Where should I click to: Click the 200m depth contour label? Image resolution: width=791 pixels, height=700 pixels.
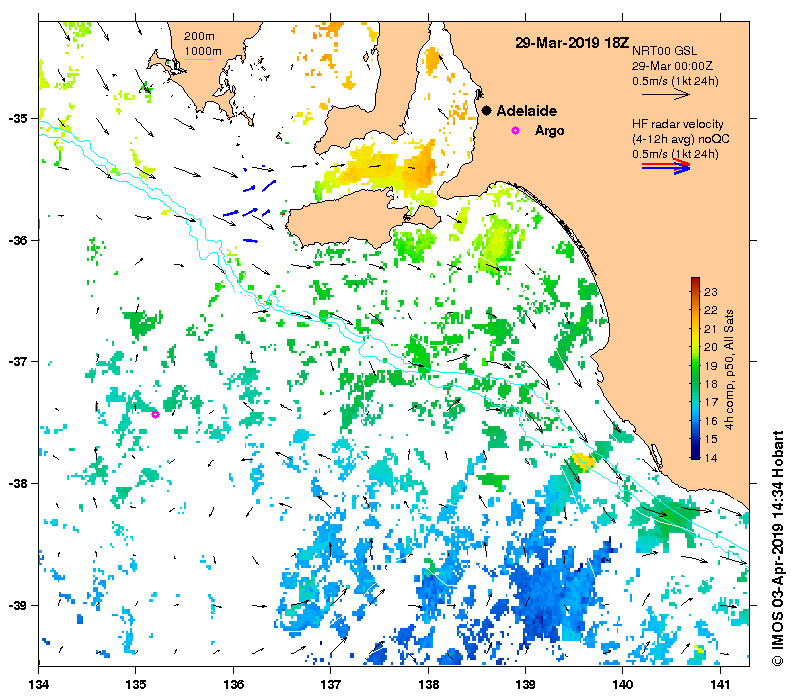[199, 36]
